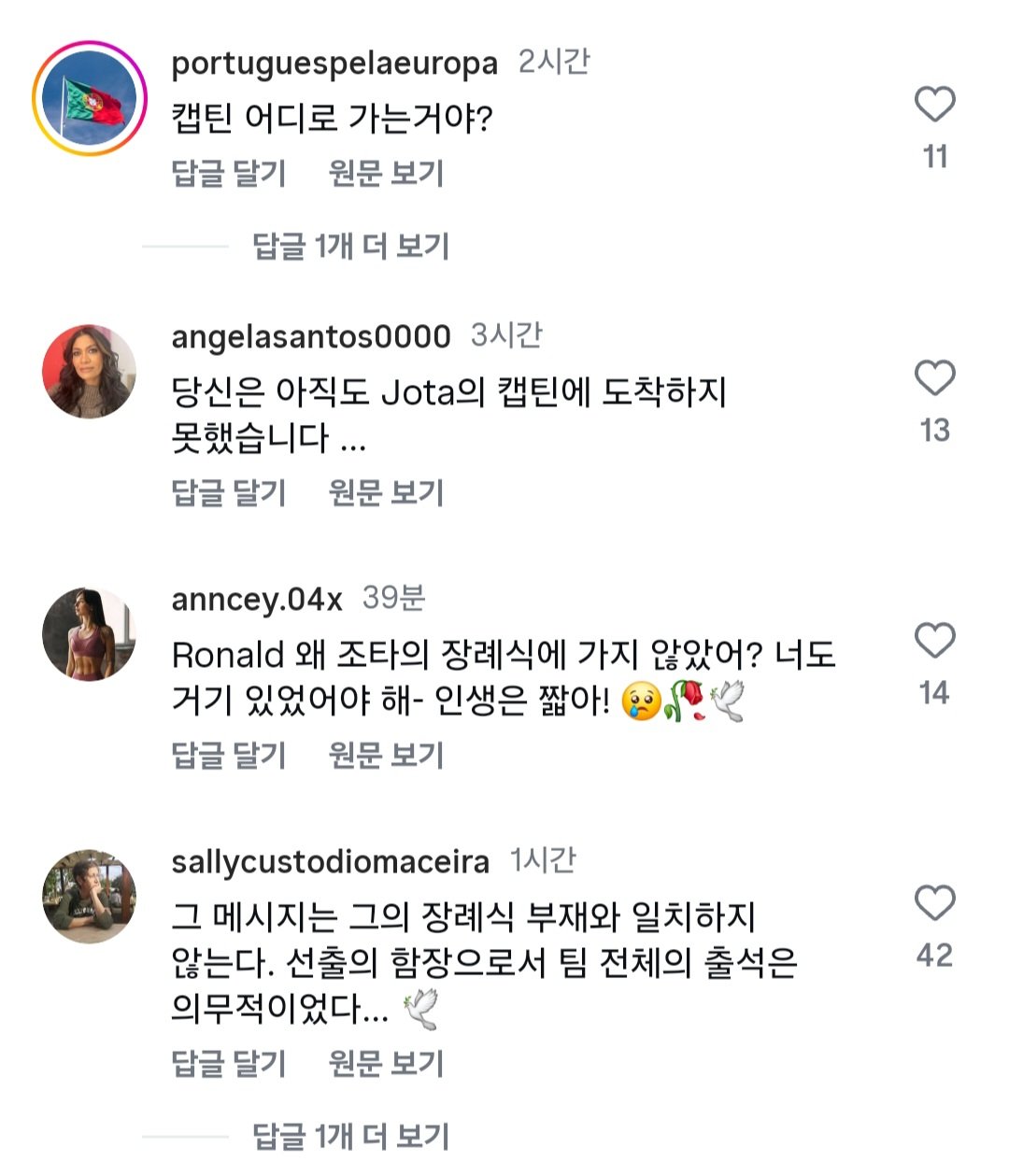This screenshot has height=1176, width=1009.
Task: Reply to angelasantos0000's comment via 답글 달기
Action: tap(229, 493)
